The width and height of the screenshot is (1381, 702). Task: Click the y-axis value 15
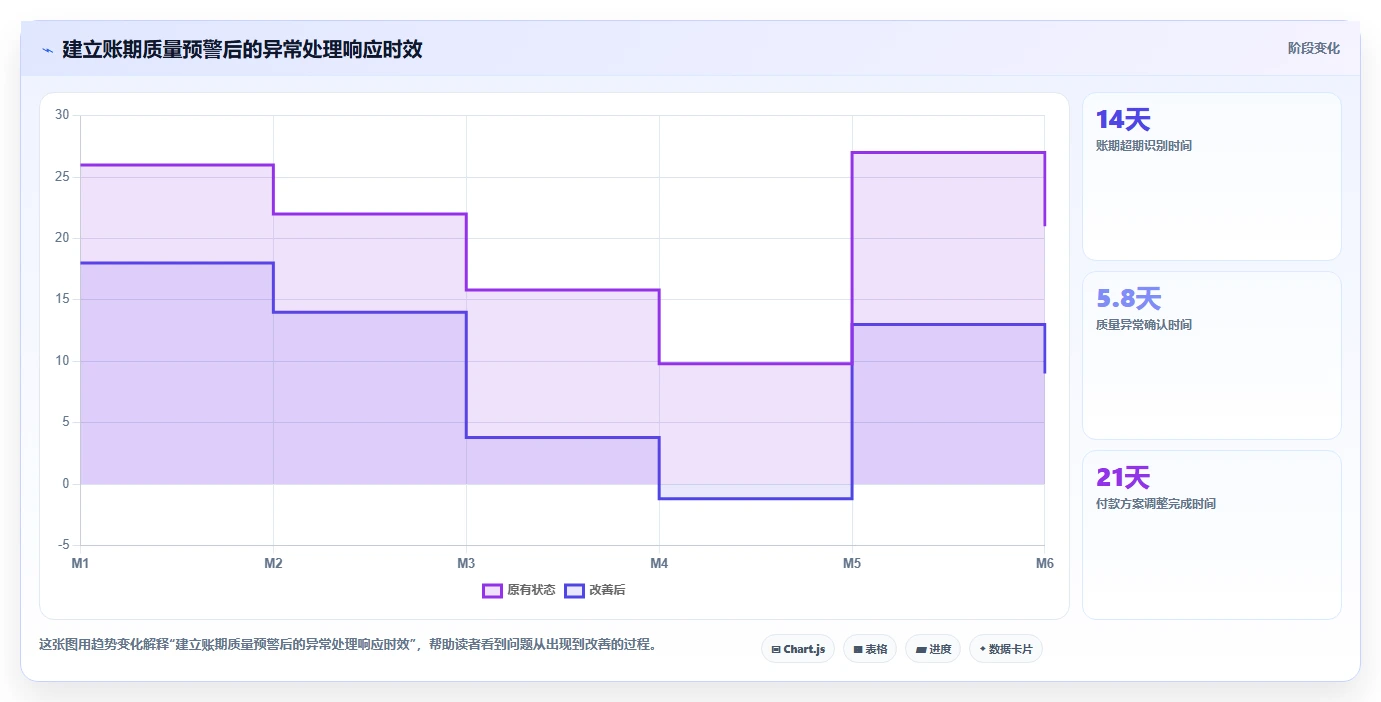[x=62, y=299]
